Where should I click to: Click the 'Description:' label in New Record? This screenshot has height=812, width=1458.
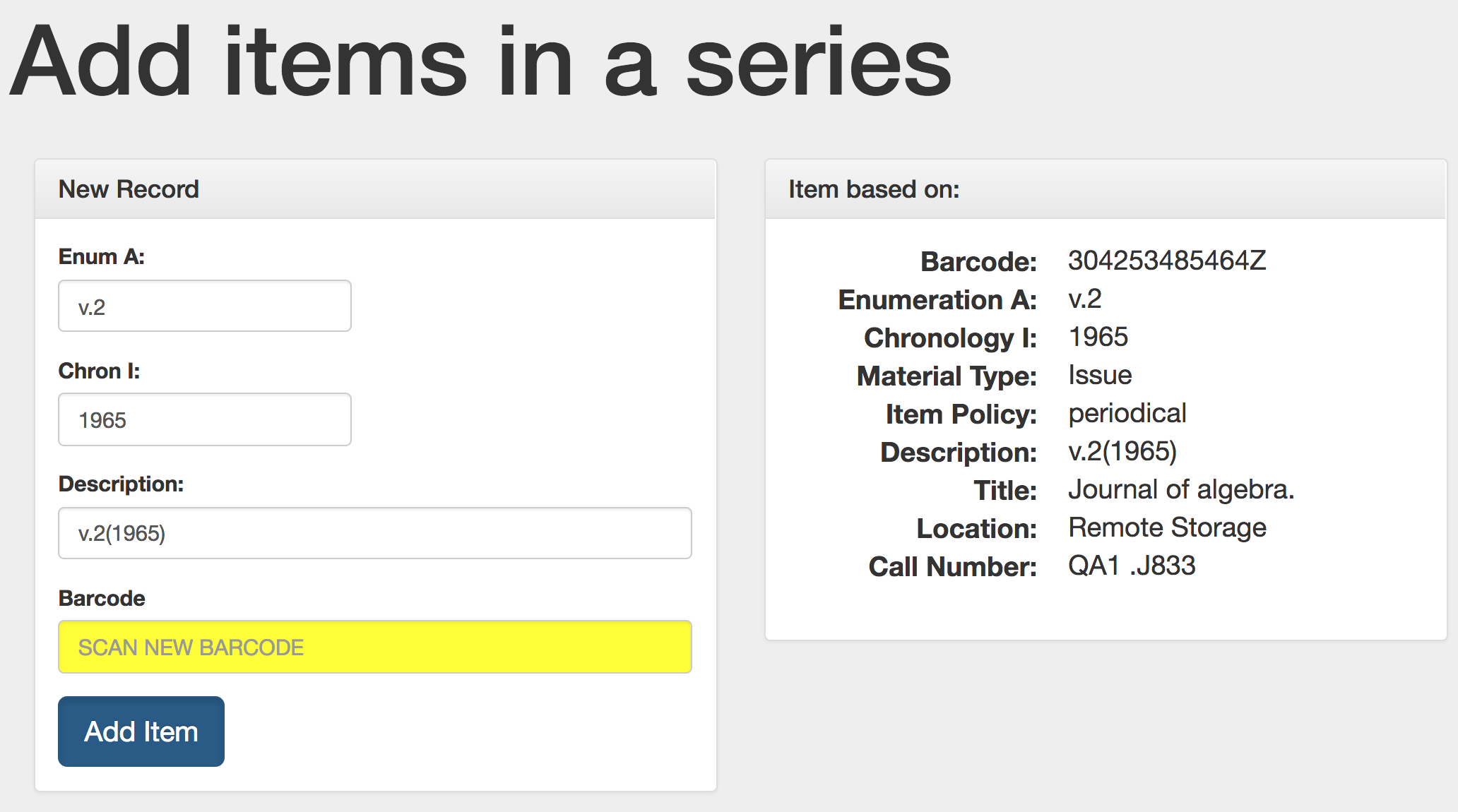coord(121,484)
